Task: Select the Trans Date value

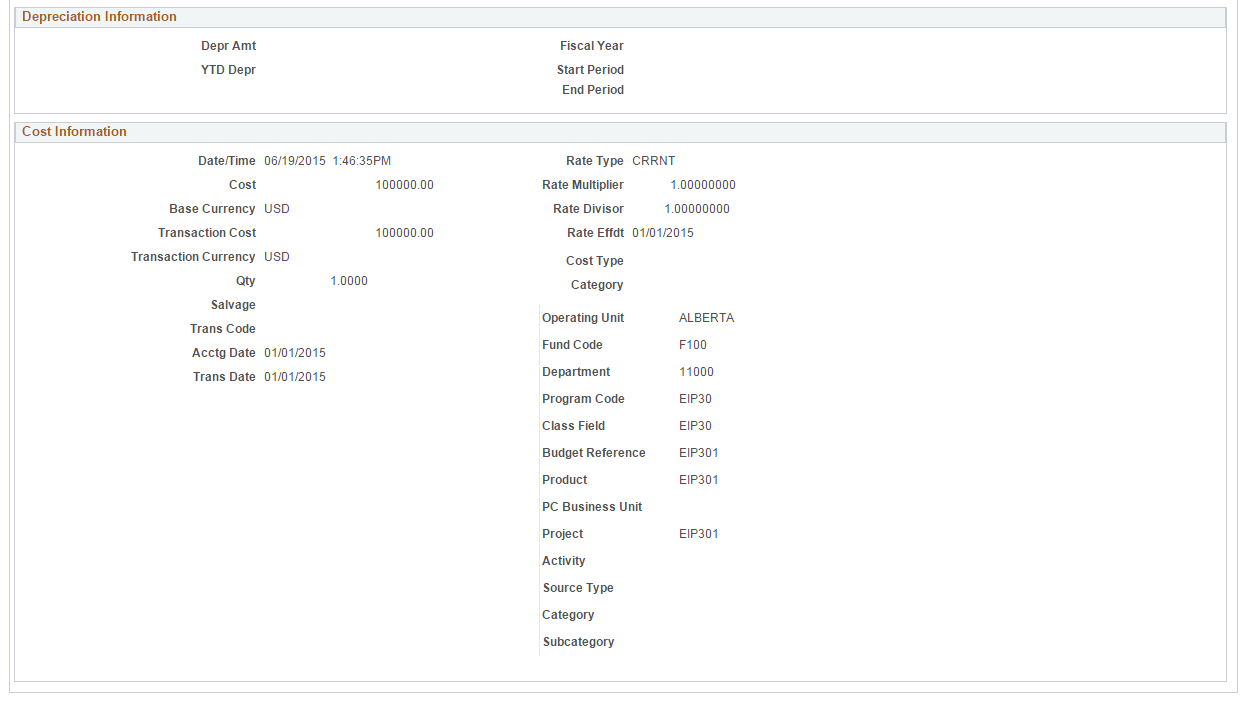Action: coord(294,376)
